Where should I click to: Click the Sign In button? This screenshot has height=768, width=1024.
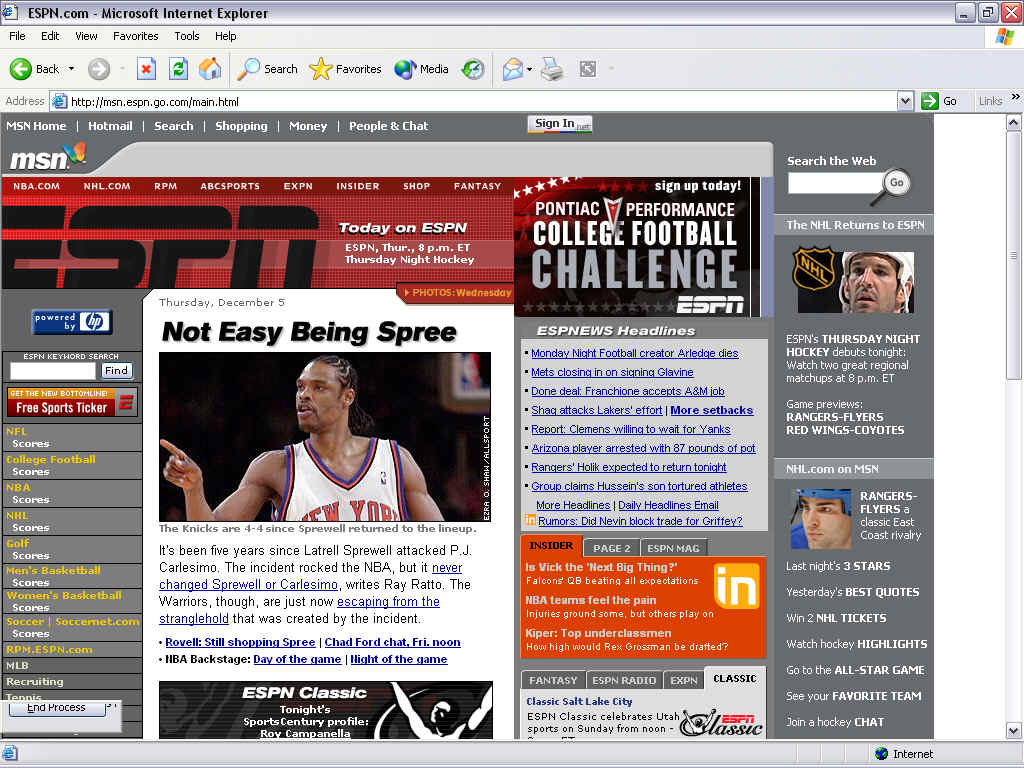click(x=559, y=124)
